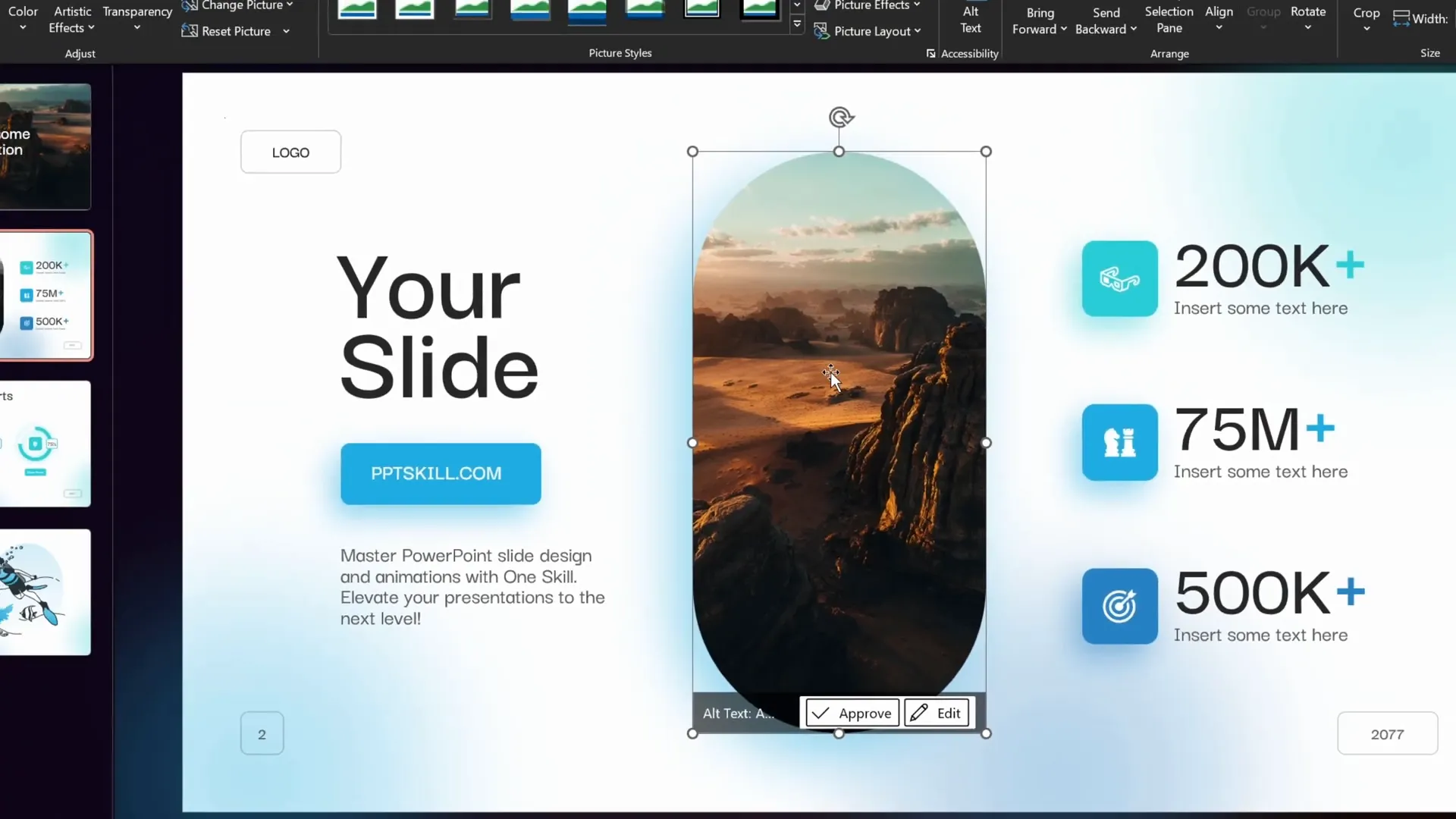Click the 500K+ figure text

[1270, 593]
